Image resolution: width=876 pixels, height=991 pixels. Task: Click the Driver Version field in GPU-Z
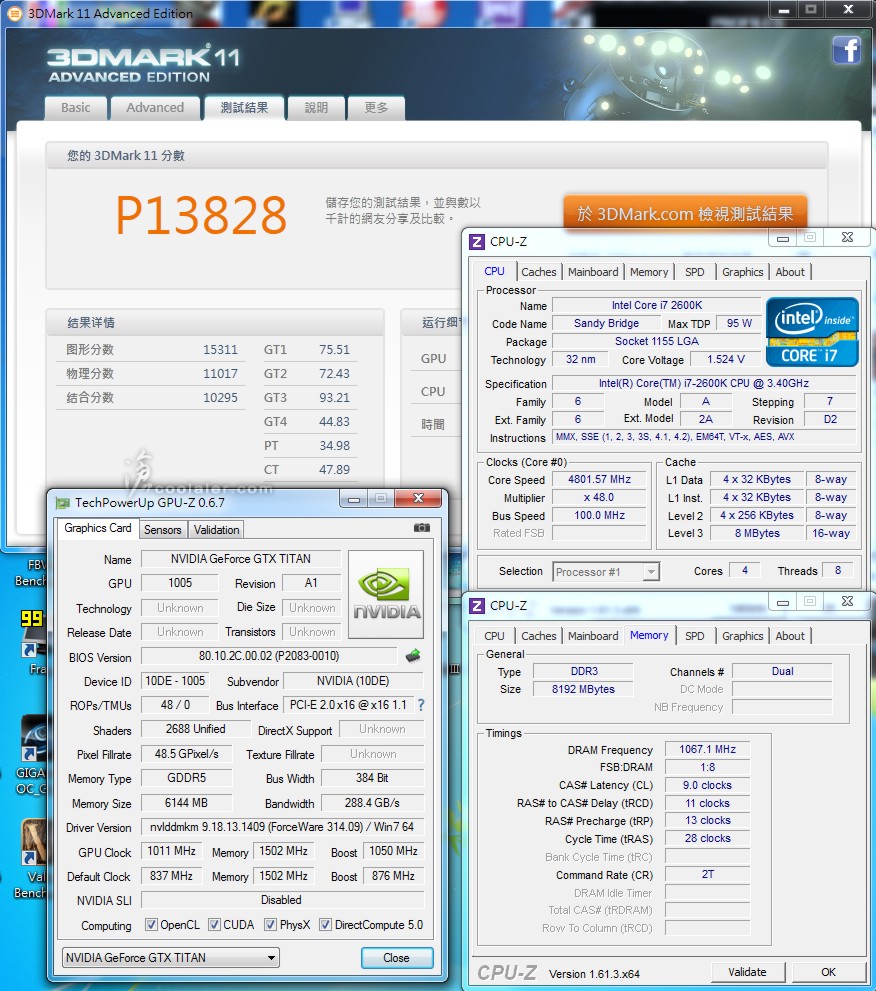click(282, 827)
